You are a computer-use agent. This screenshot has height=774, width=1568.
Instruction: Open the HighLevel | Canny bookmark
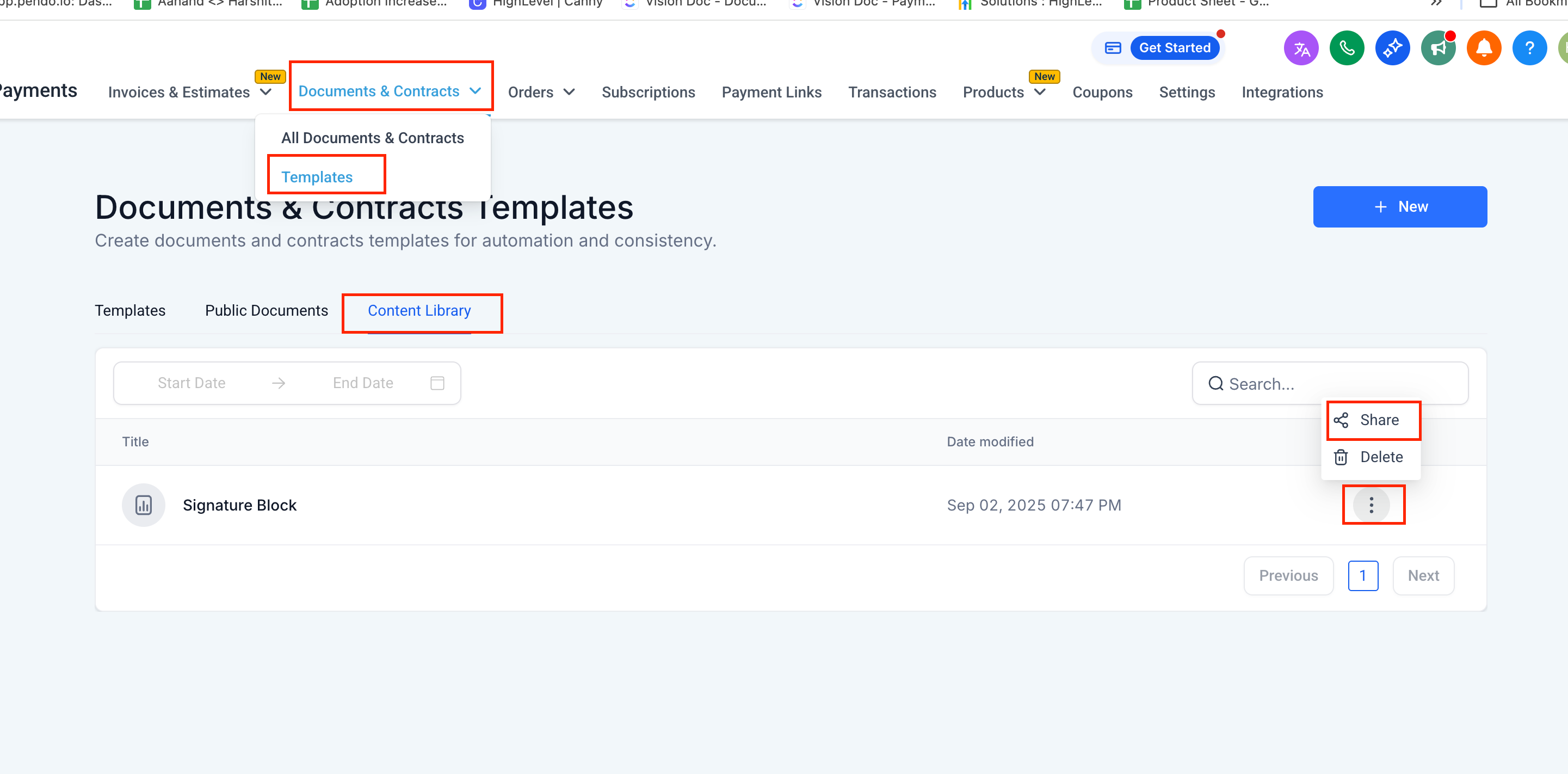click(536, 4)
